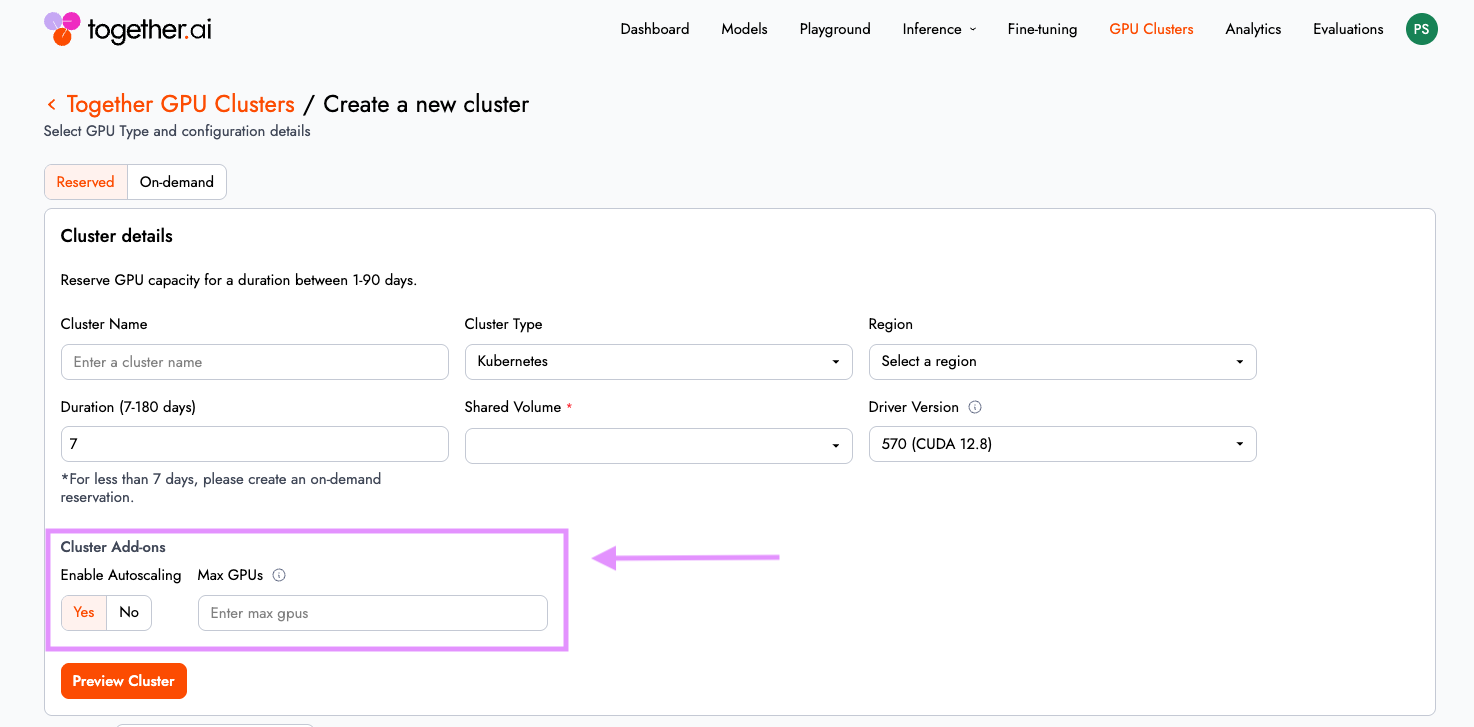This screenshot has width=1474, height=727.
Task: Click the 'Reserve GPU capacity' description text
Action: click(x=239, y=280)
